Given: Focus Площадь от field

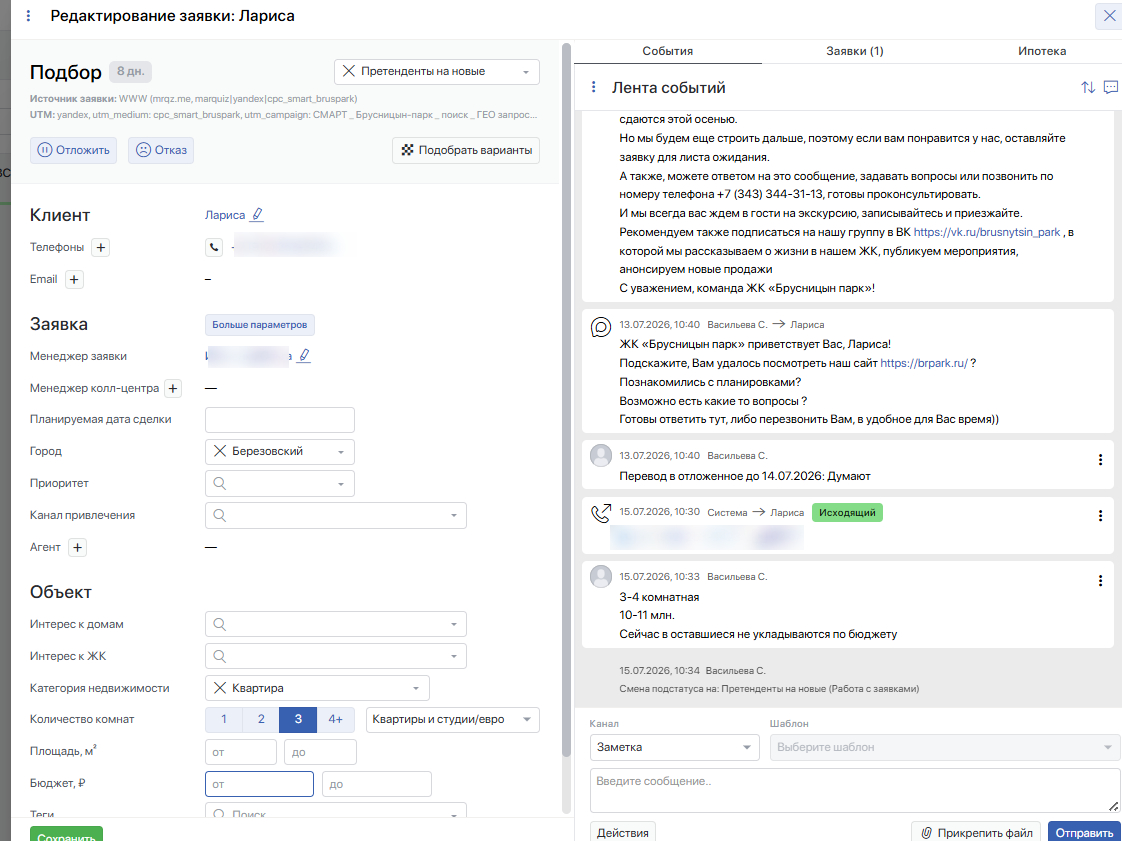Looking at the screenshot, I should (x=241, y=752).
